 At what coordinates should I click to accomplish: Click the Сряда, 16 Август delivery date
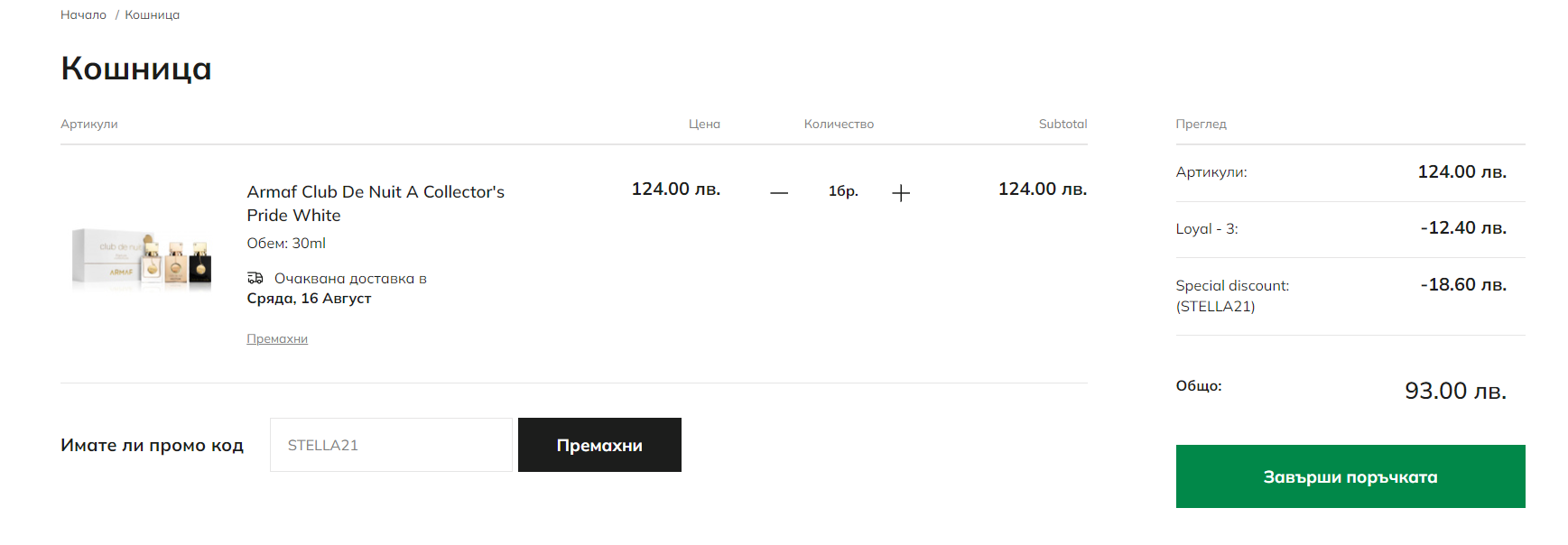coord(309,299)
